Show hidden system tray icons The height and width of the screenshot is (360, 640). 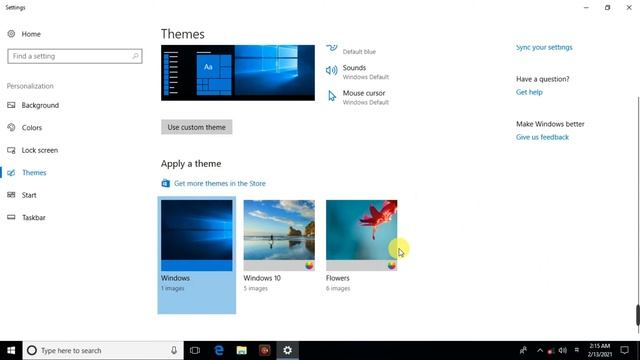click(x=540, y=350)
